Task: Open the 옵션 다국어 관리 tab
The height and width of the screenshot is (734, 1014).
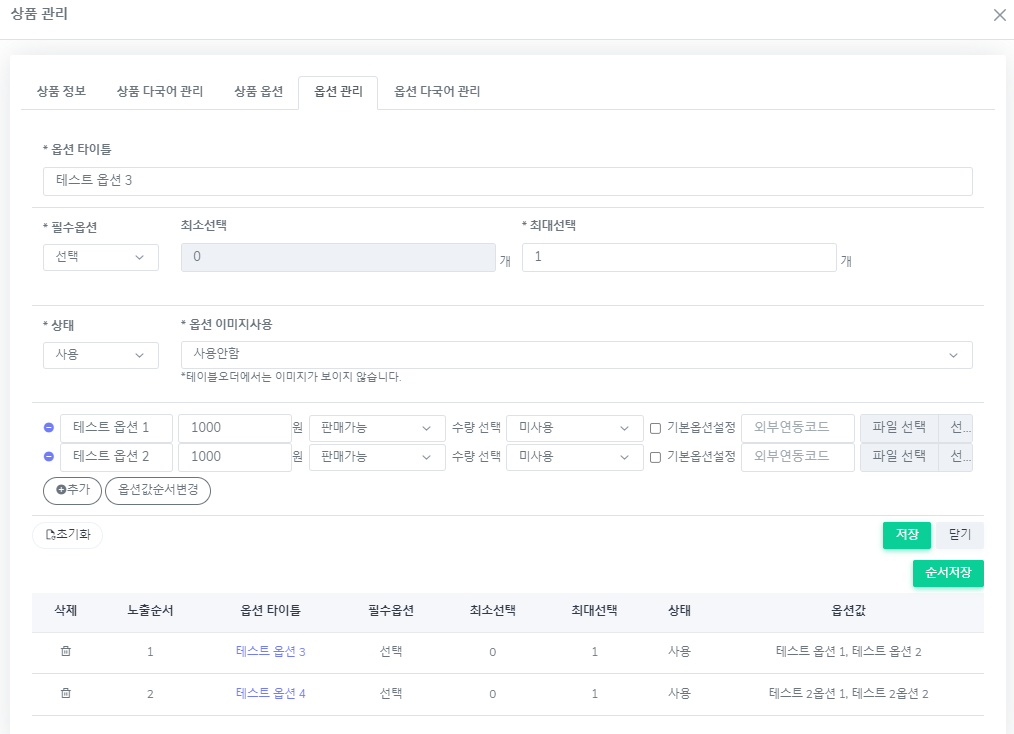Action: pyautogui.click(x=437, y=92)
